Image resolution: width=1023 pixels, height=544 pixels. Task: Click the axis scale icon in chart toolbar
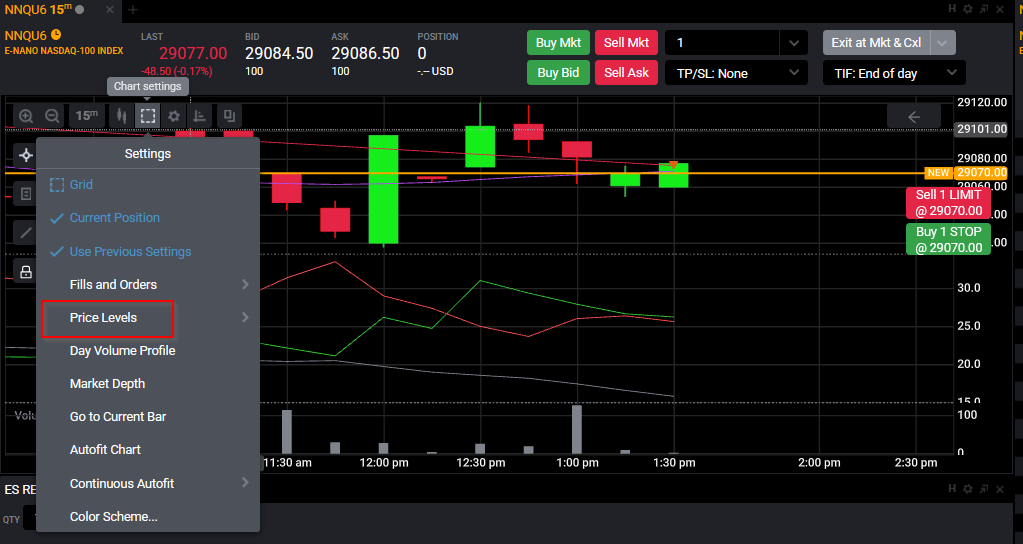click(200, 116)
